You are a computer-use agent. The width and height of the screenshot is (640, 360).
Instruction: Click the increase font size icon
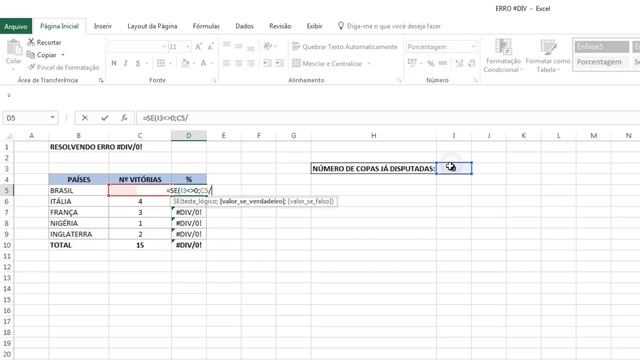pyautogui.click(x=198, y=47)
